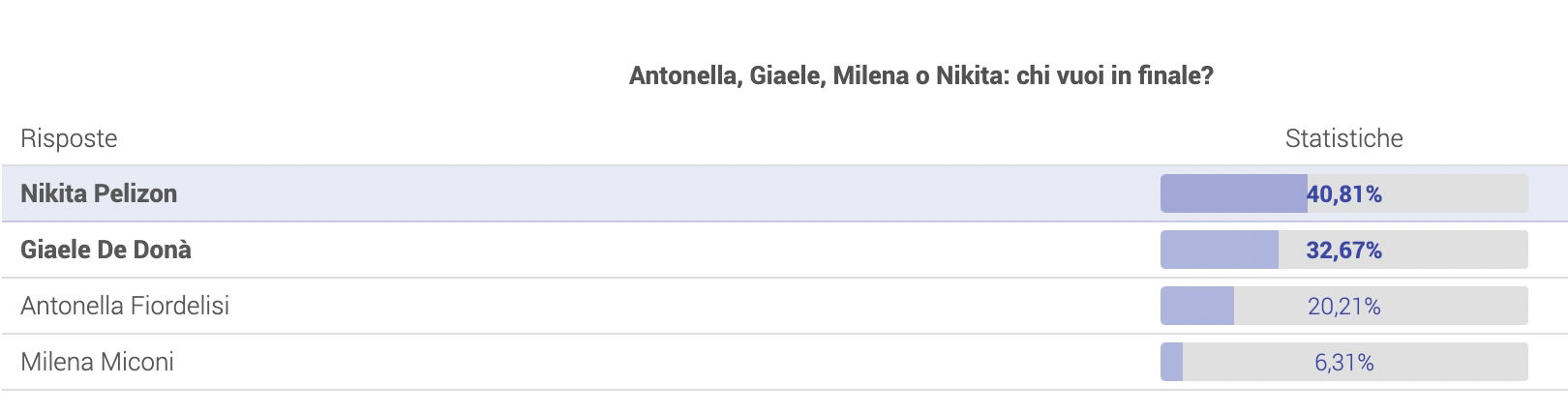1568x414 pixels.
Task: Click the filled part of Giaele's bar
Action: (1220, 250)
